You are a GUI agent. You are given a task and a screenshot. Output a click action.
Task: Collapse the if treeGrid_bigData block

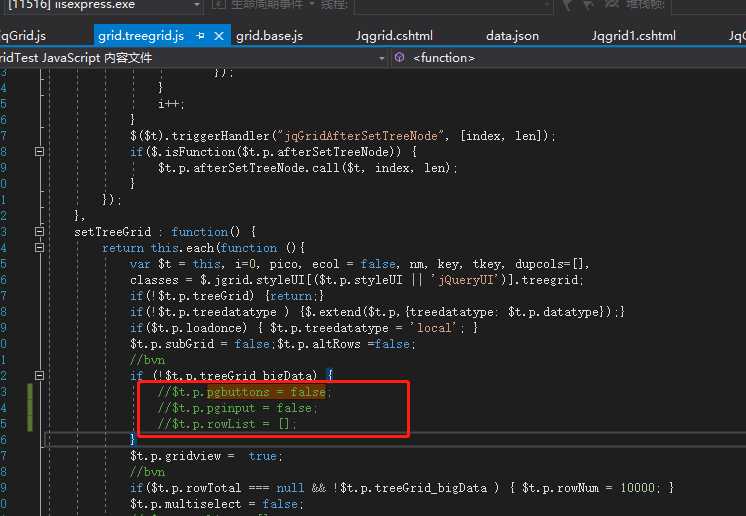pyautogui.click(x=39, y=375)
